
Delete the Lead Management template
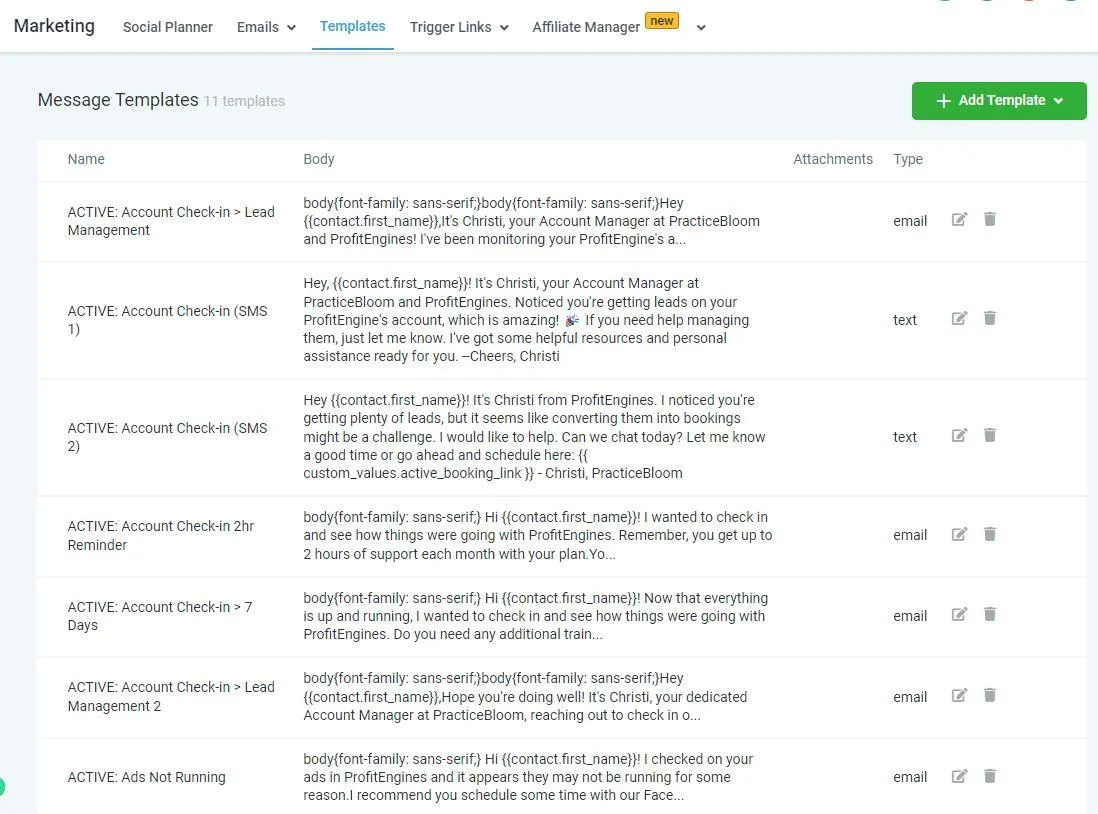(989, 219)
